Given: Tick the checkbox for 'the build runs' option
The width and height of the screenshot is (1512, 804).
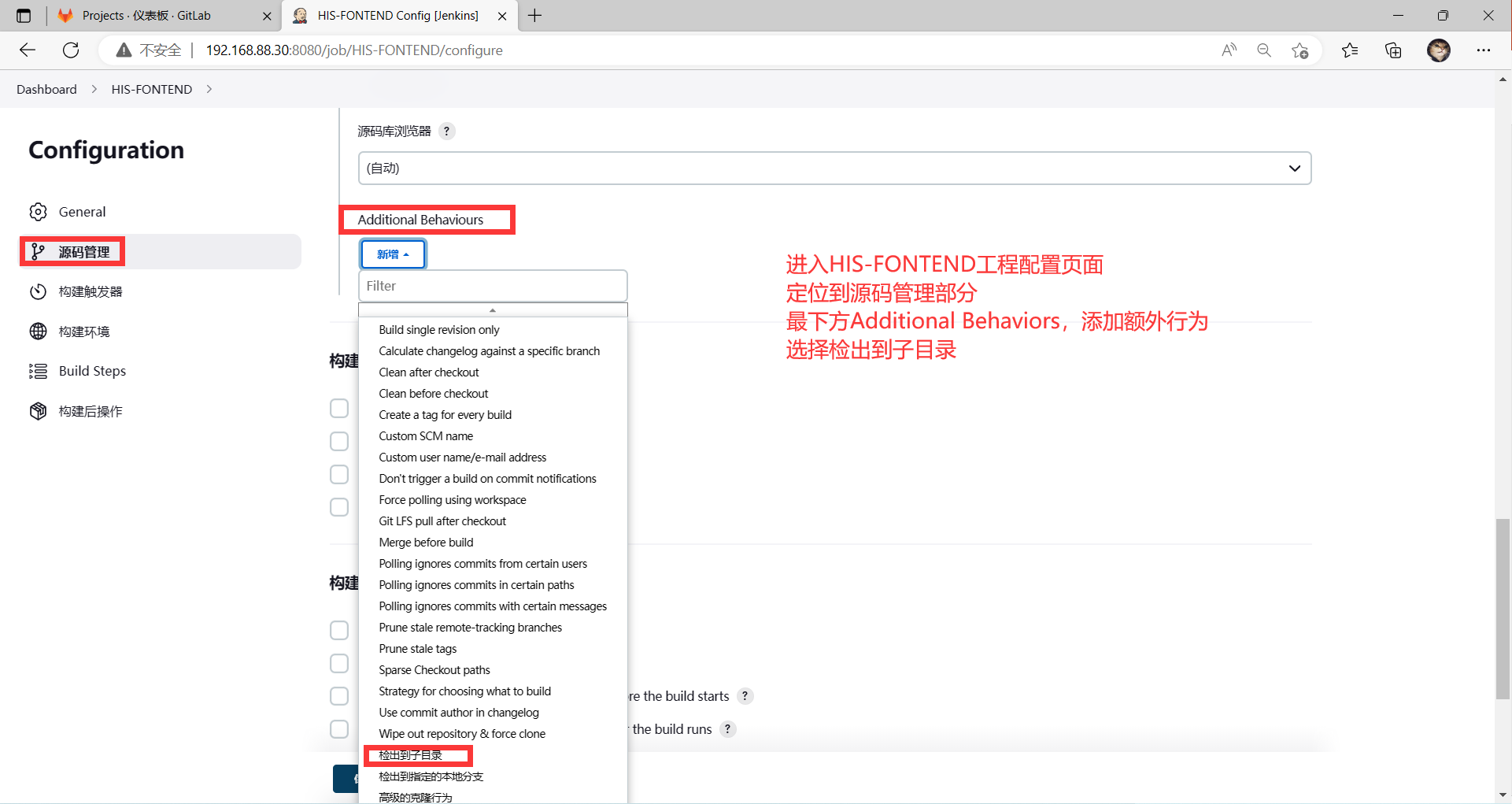Looking at the screenshot, I should (x=339, y=730).
